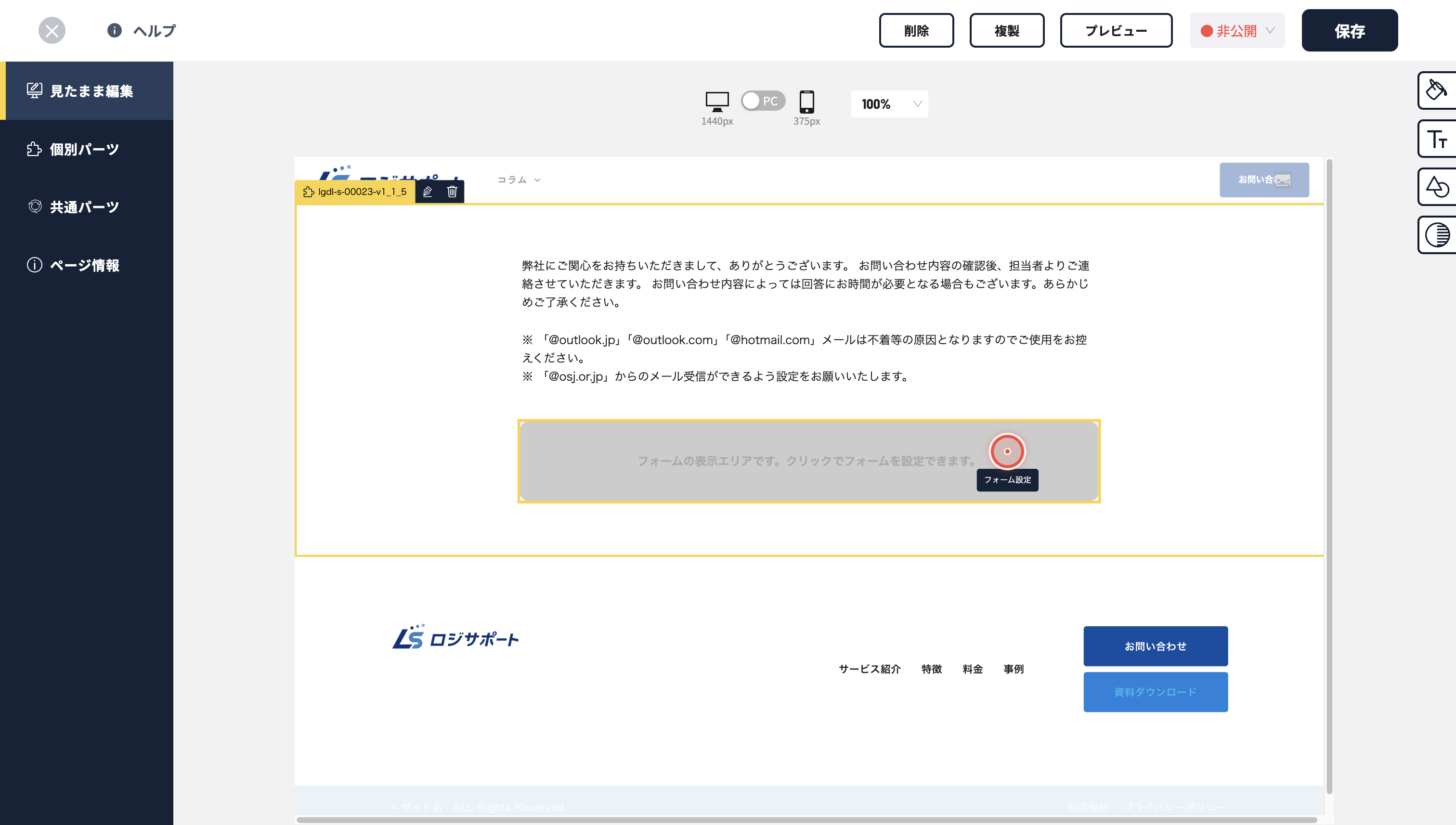Expand the コラム header menu
This screenshot has width=1456, height=825.
[519, 180]
